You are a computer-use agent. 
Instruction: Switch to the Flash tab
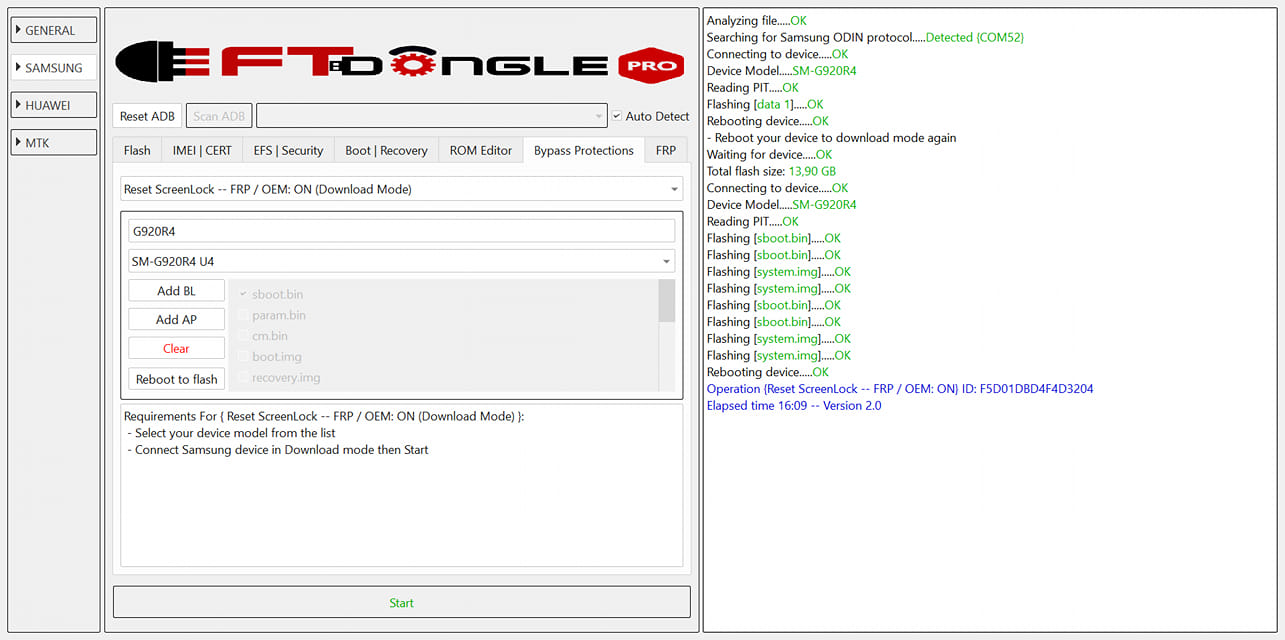[x=137, y=150]
